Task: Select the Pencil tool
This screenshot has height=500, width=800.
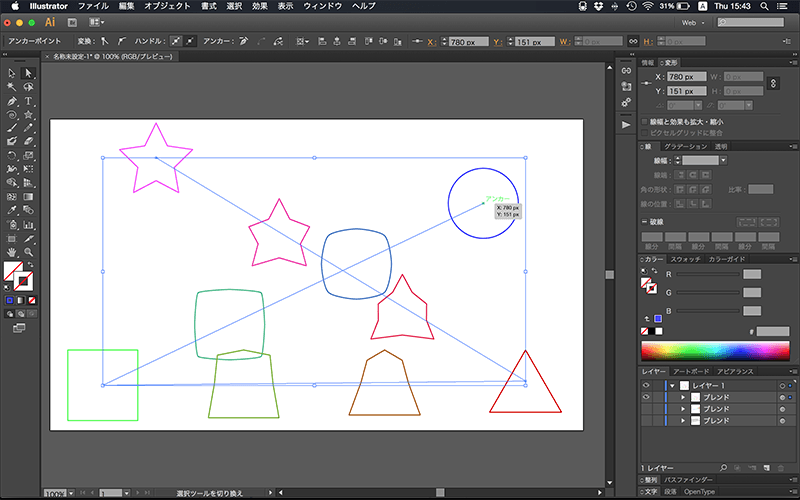Action: click(x=28, y=128)
